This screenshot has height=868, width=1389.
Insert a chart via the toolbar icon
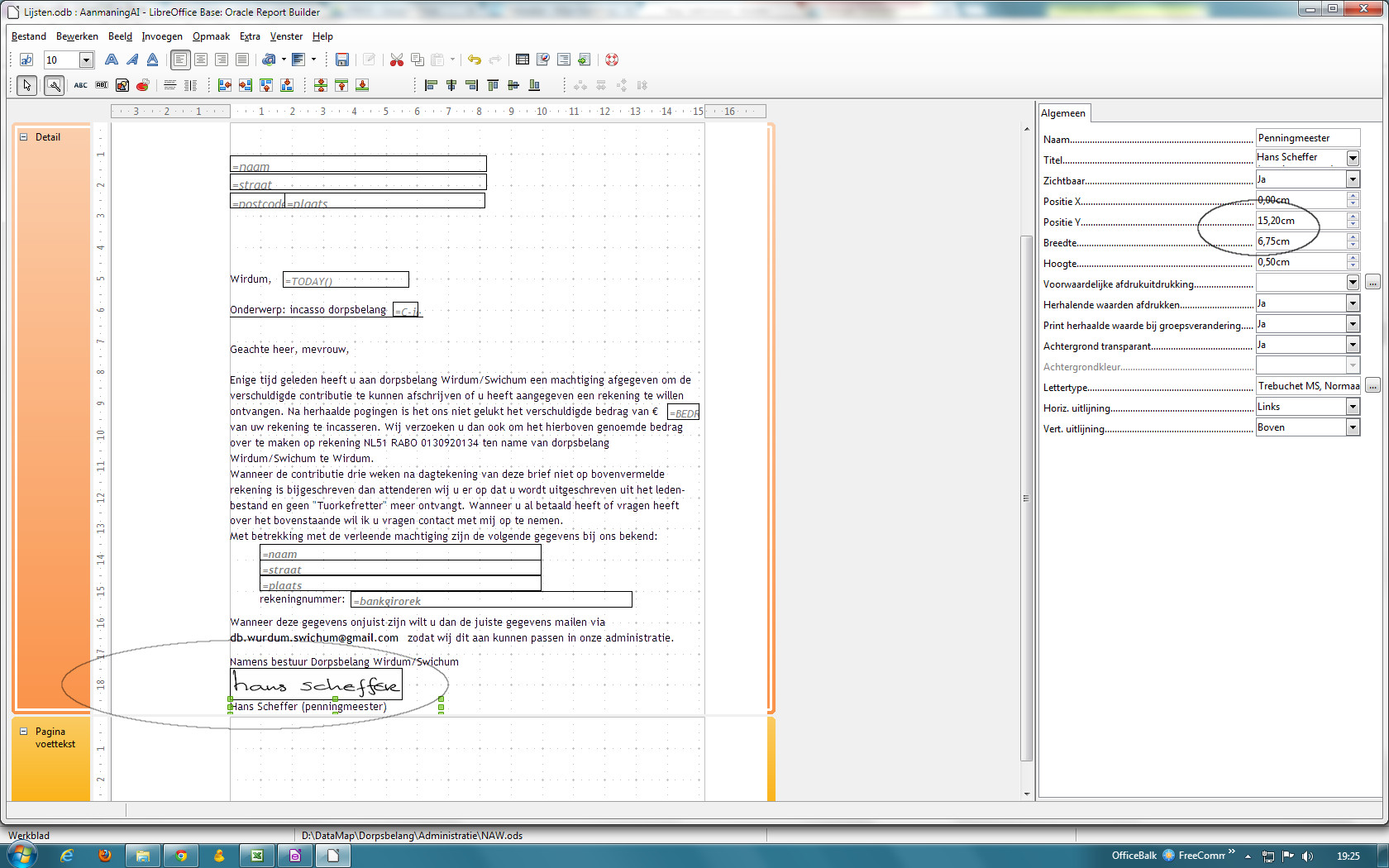(x=143, y=85)
